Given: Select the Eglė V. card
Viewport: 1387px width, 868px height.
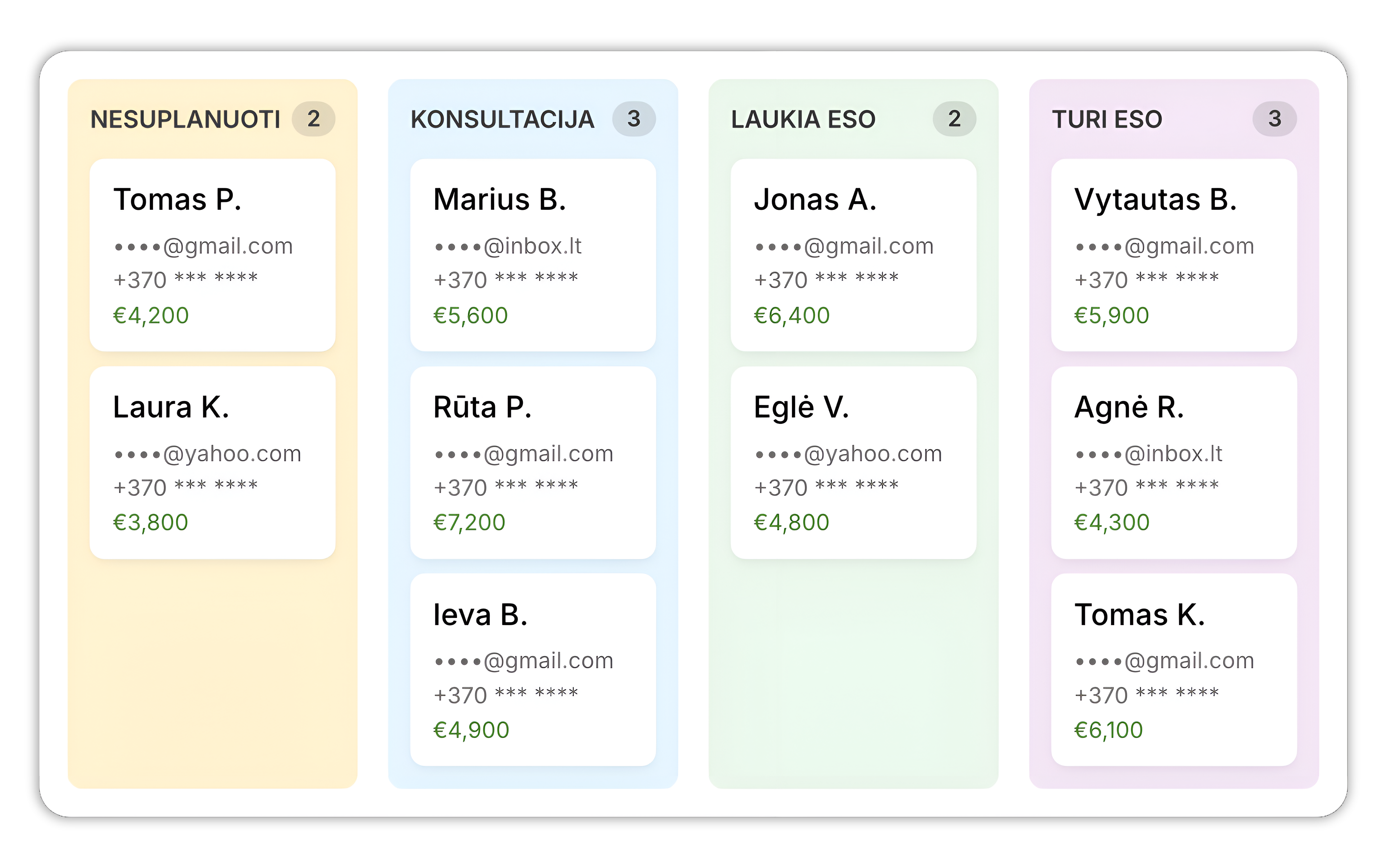Looking at the screenshot, I should point(853,463).
